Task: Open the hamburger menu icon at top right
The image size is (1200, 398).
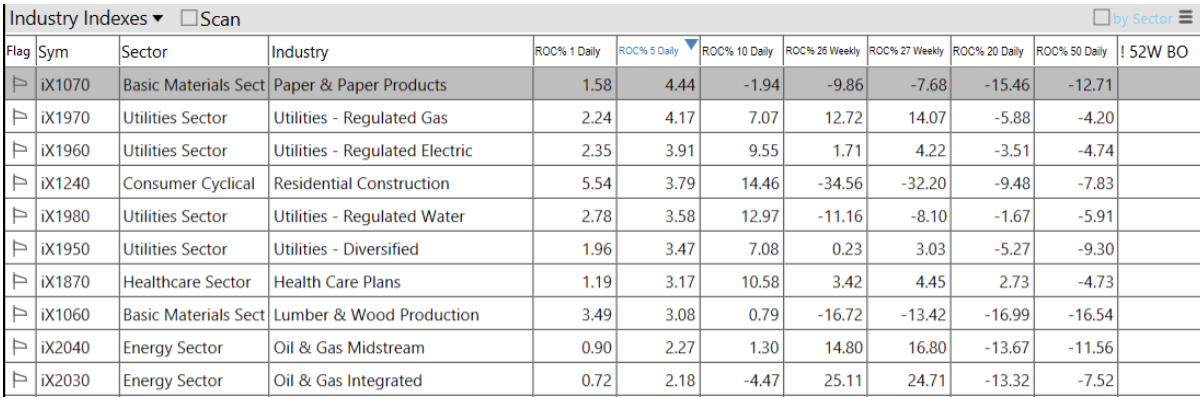Action: point(1187,18)
